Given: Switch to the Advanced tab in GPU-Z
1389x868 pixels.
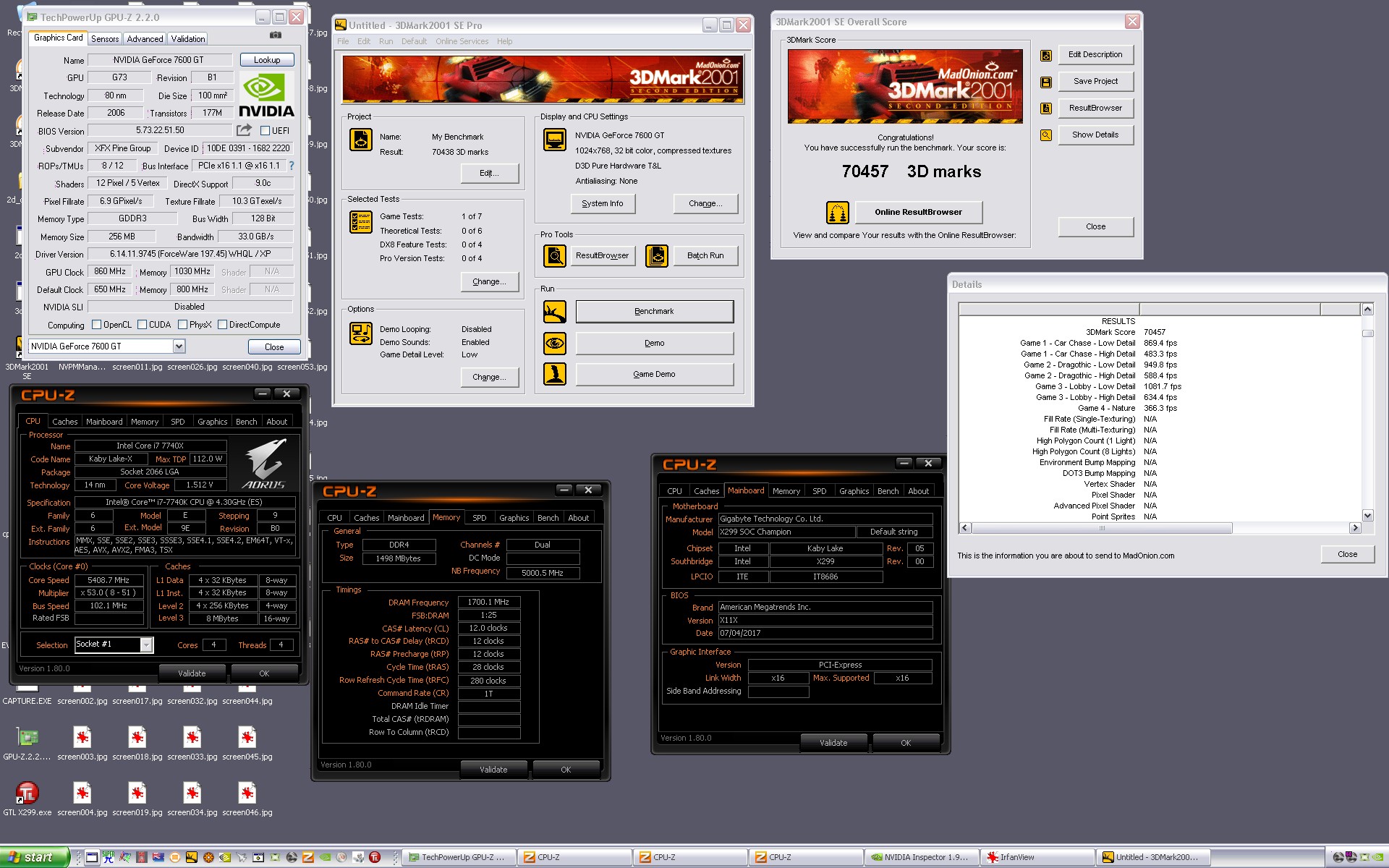Looking at the screenshot, I should [145, 39].
